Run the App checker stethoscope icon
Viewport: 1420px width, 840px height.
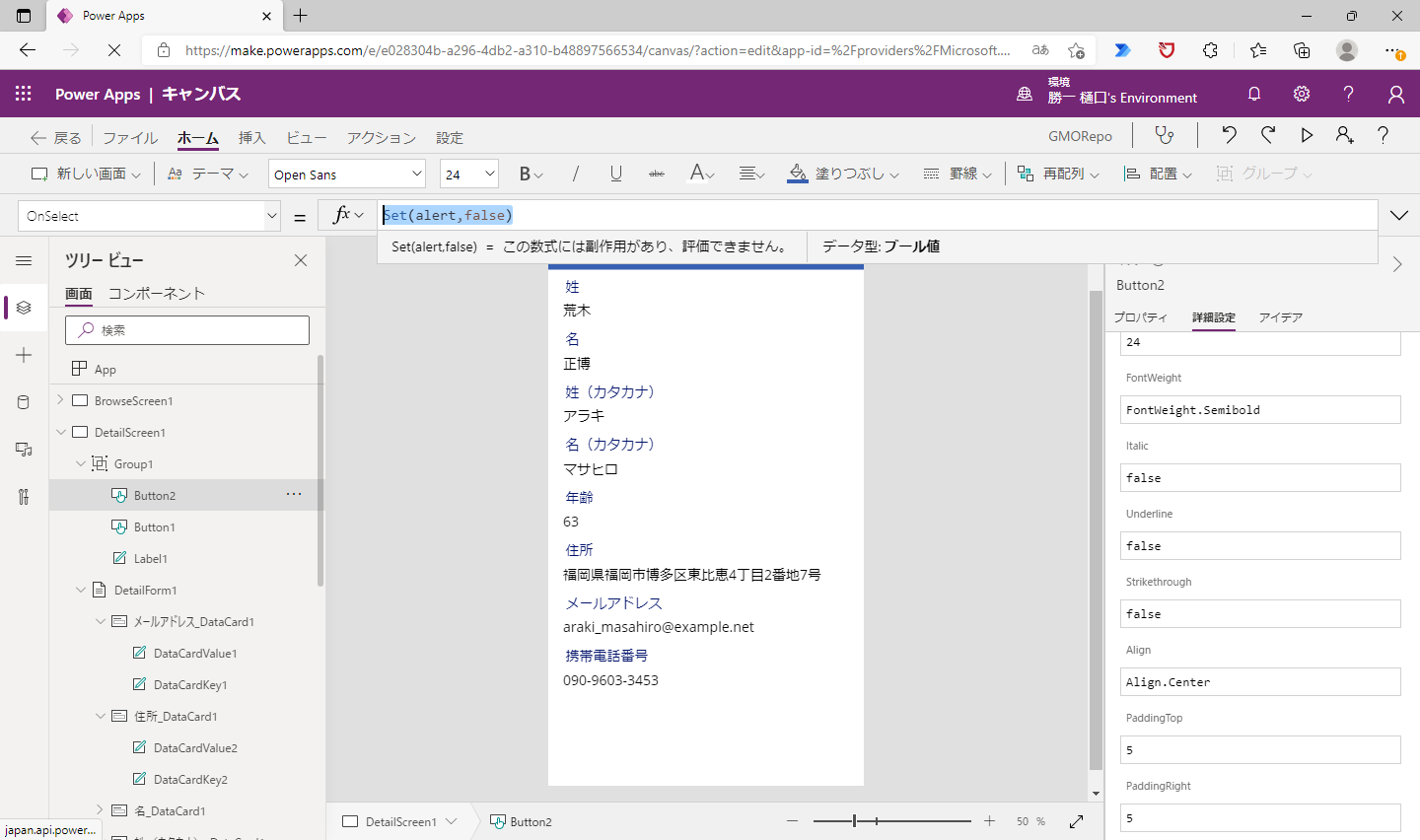pyautogui.click(x=1165, y=136)
